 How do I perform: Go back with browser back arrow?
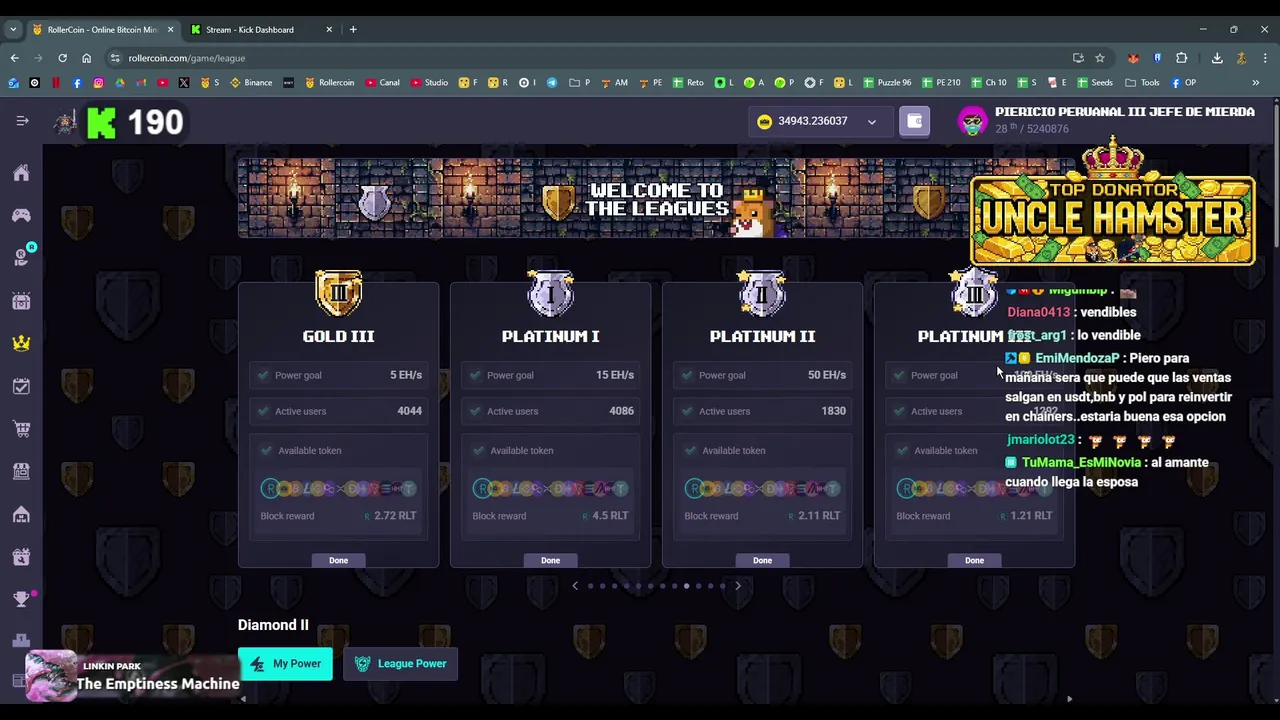point(14,58)
